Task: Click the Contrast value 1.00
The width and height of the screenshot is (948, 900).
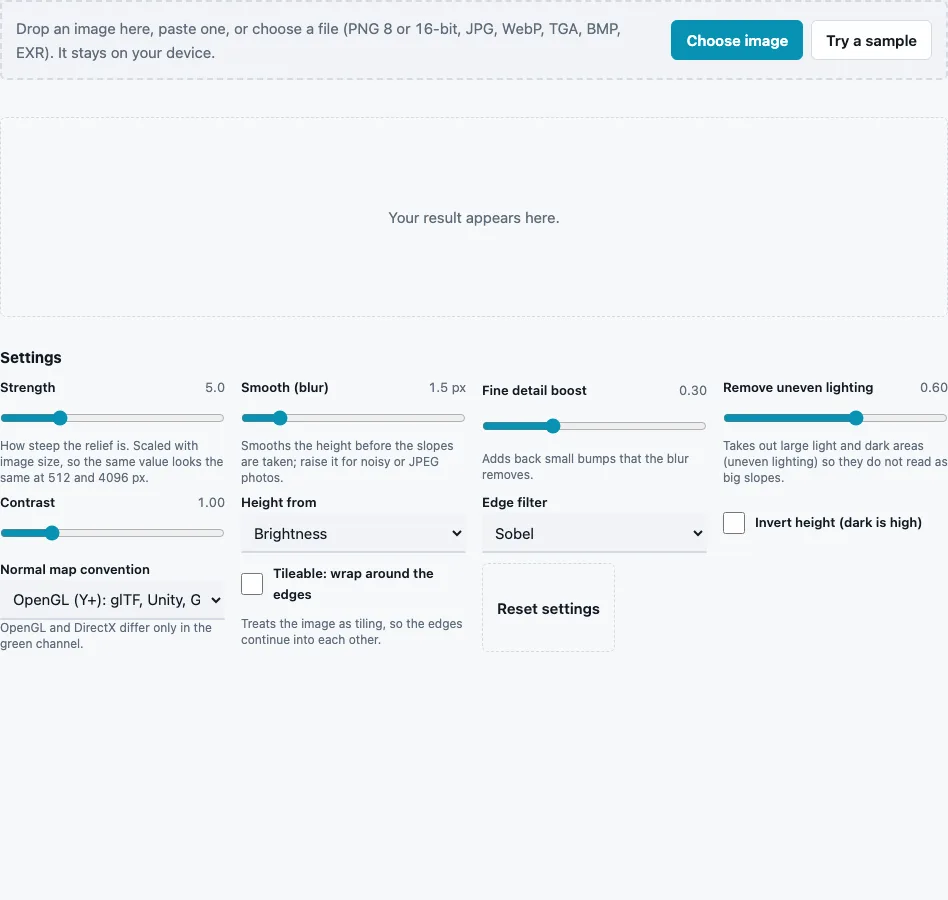Action: click(x=211, y=502)
